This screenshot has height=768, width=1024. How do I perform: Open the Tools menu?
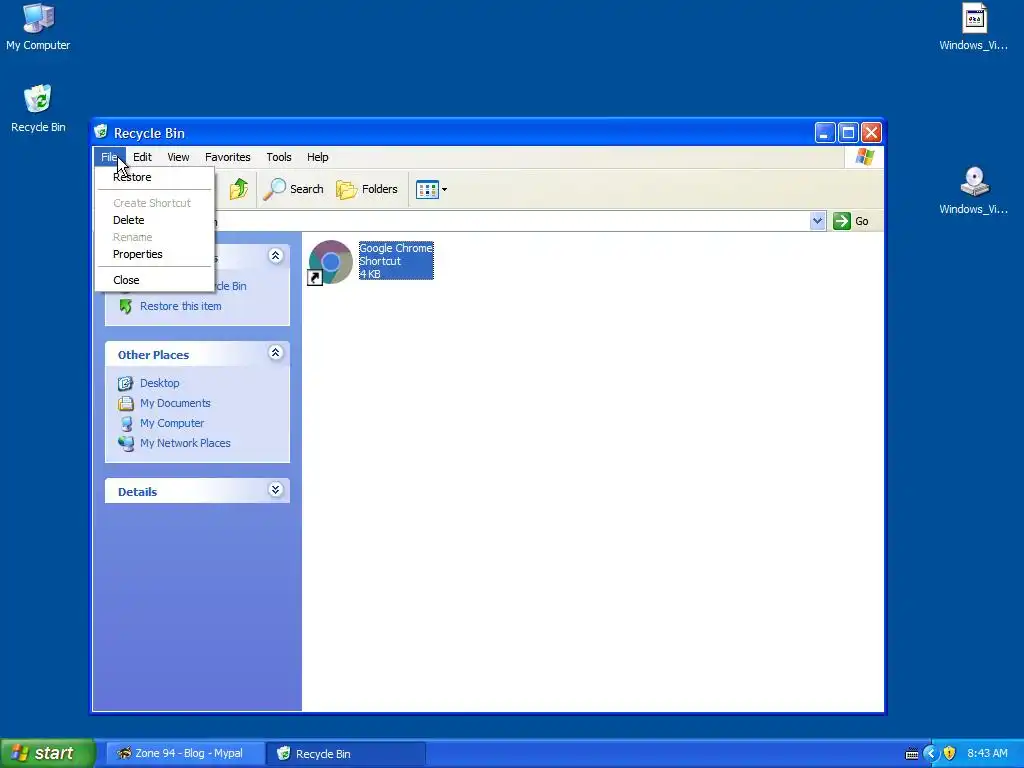[279, 157]
